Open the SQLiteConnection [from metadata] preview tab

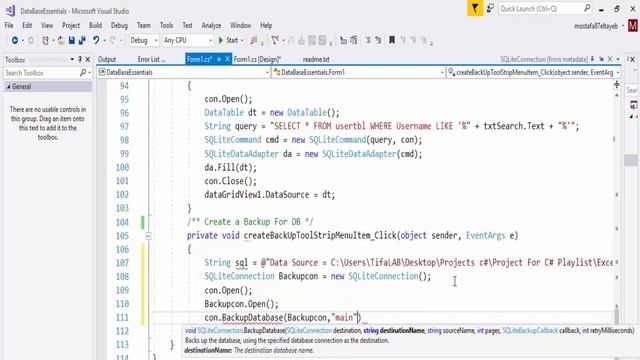point(544,60)
